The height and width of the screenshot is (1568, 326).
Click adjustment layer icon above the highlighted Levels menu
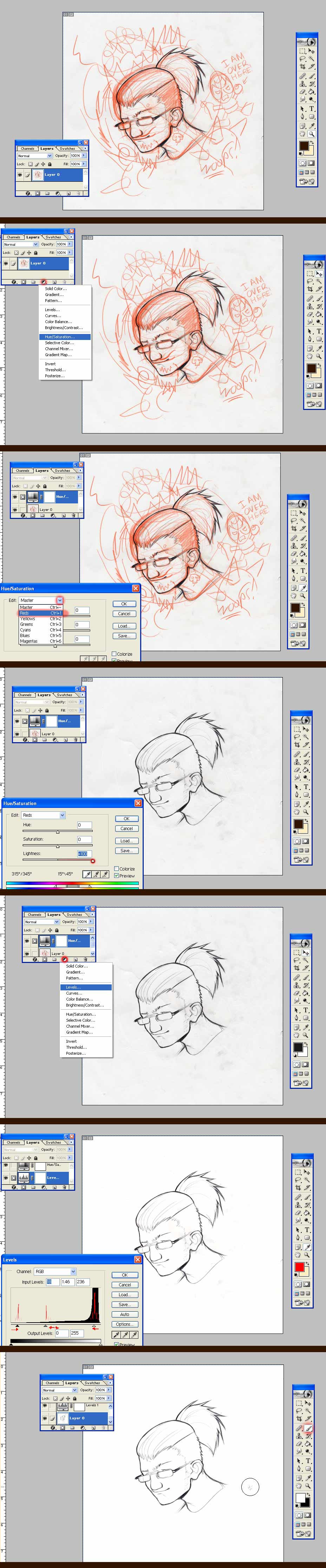click(x=65, y=959)
